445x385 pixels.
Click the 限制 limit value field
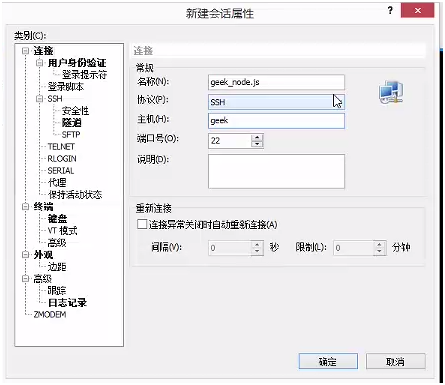click(x=353, y=248)
